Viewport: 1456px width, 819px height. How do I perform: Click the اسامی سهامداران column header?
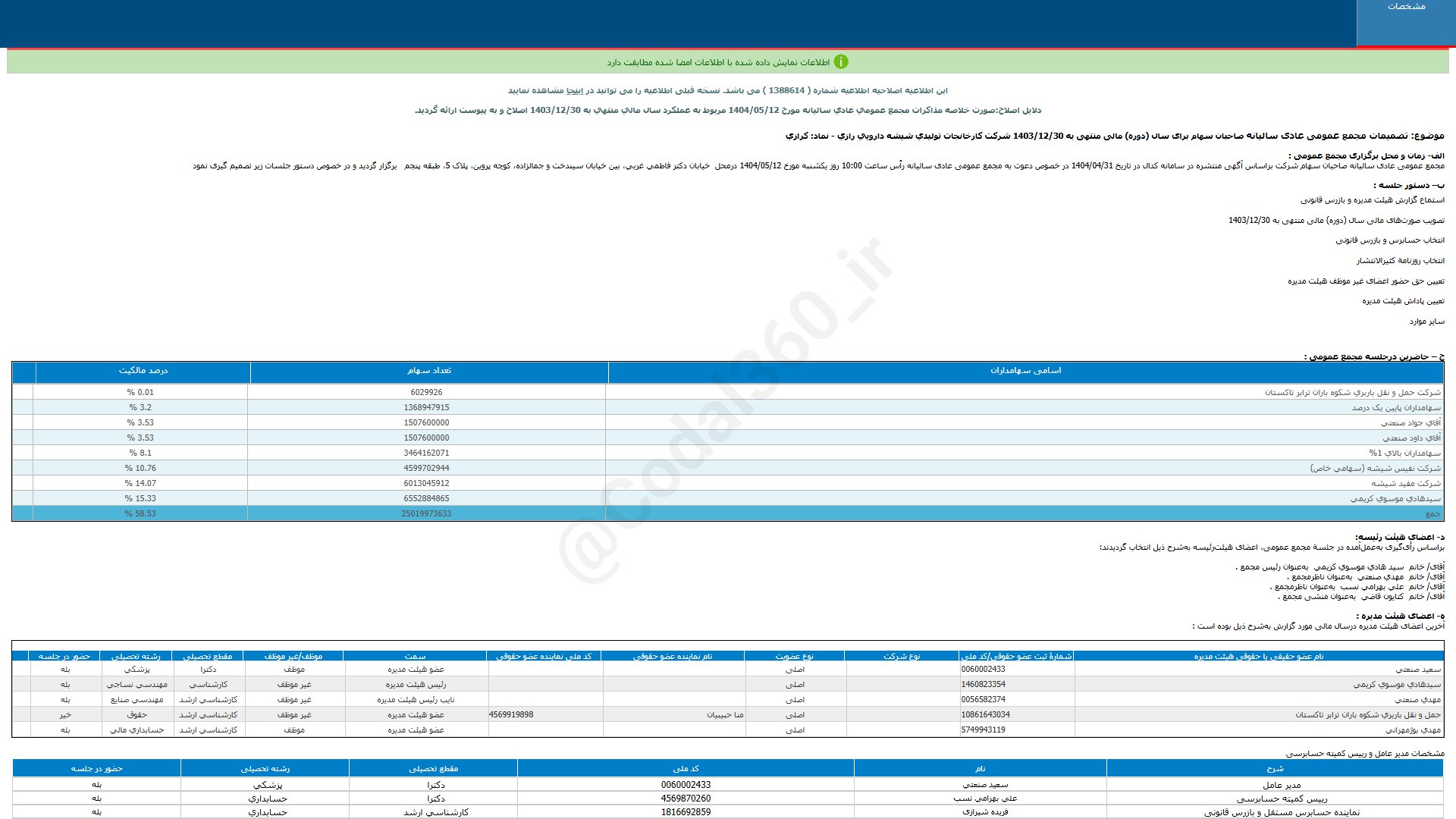1025,371
